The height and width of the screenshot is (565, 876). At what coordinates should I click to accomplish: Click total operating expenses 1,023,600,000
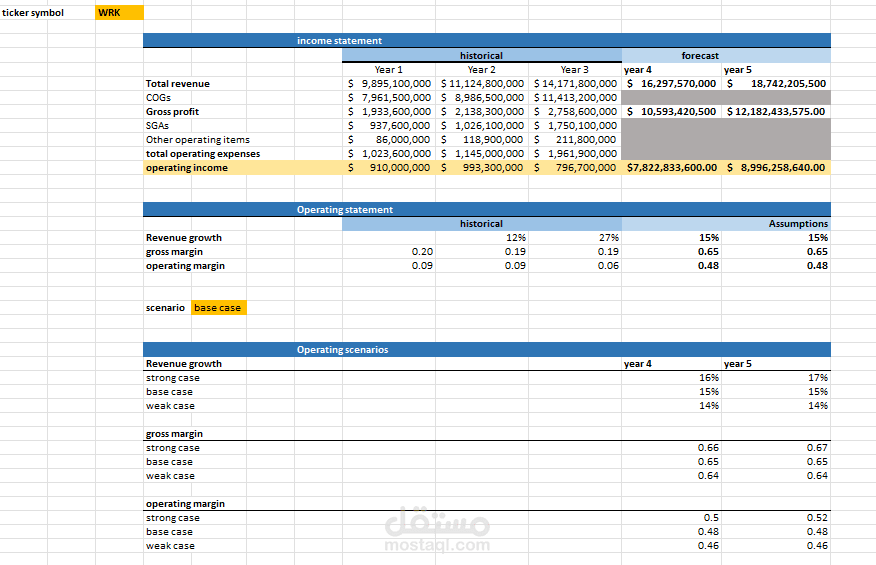point(389,153)
